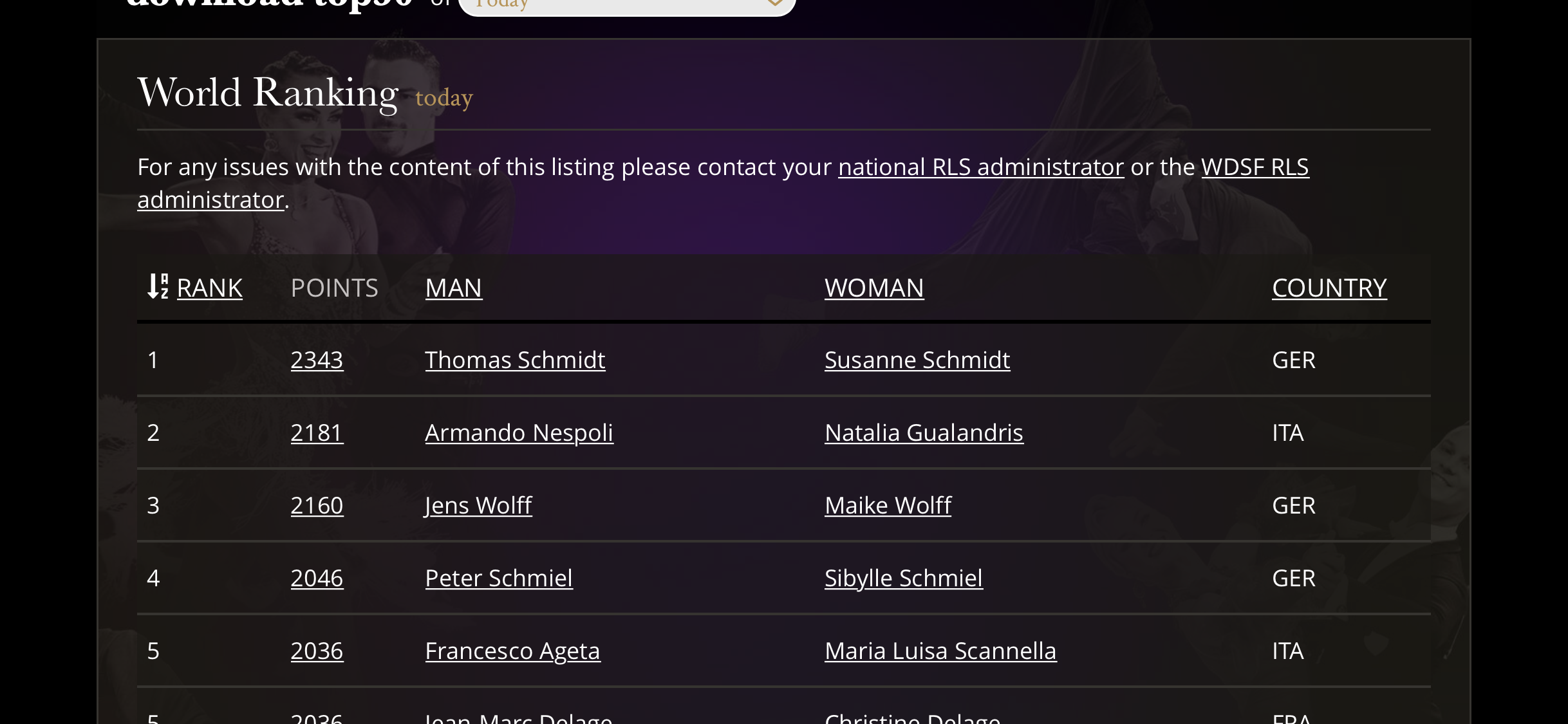View points detail 2343
The image size is (1568, 724).
(x=317, y=360)
